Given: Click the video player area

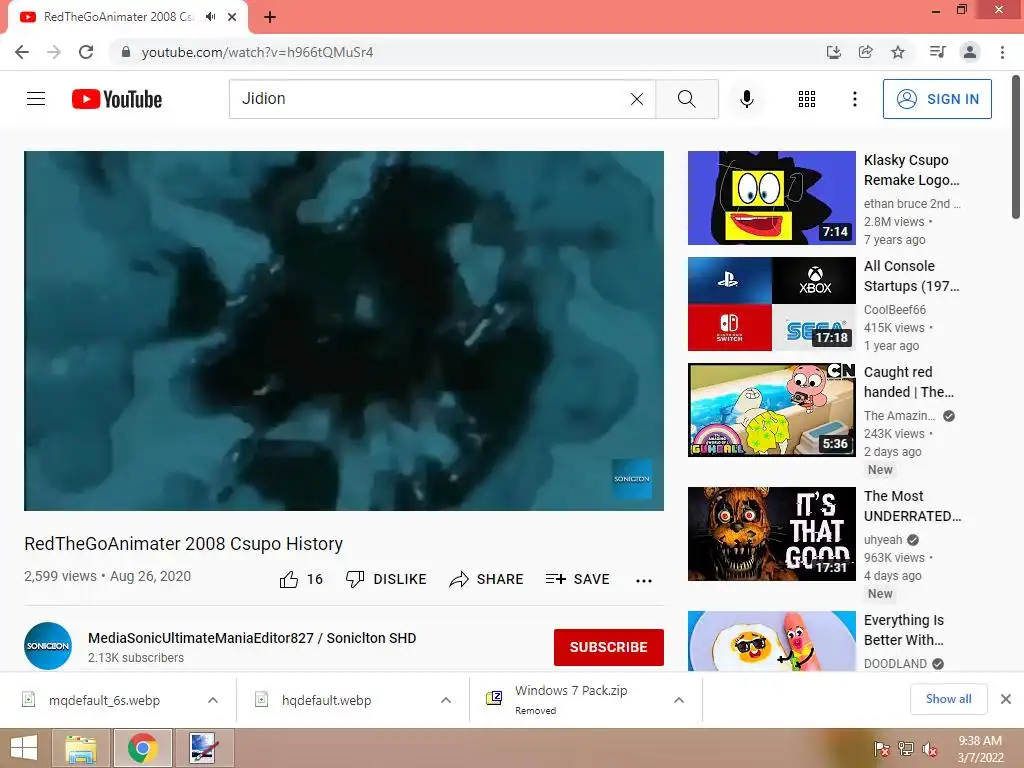Looking at the screenshot, I should [x=344, y=330].
